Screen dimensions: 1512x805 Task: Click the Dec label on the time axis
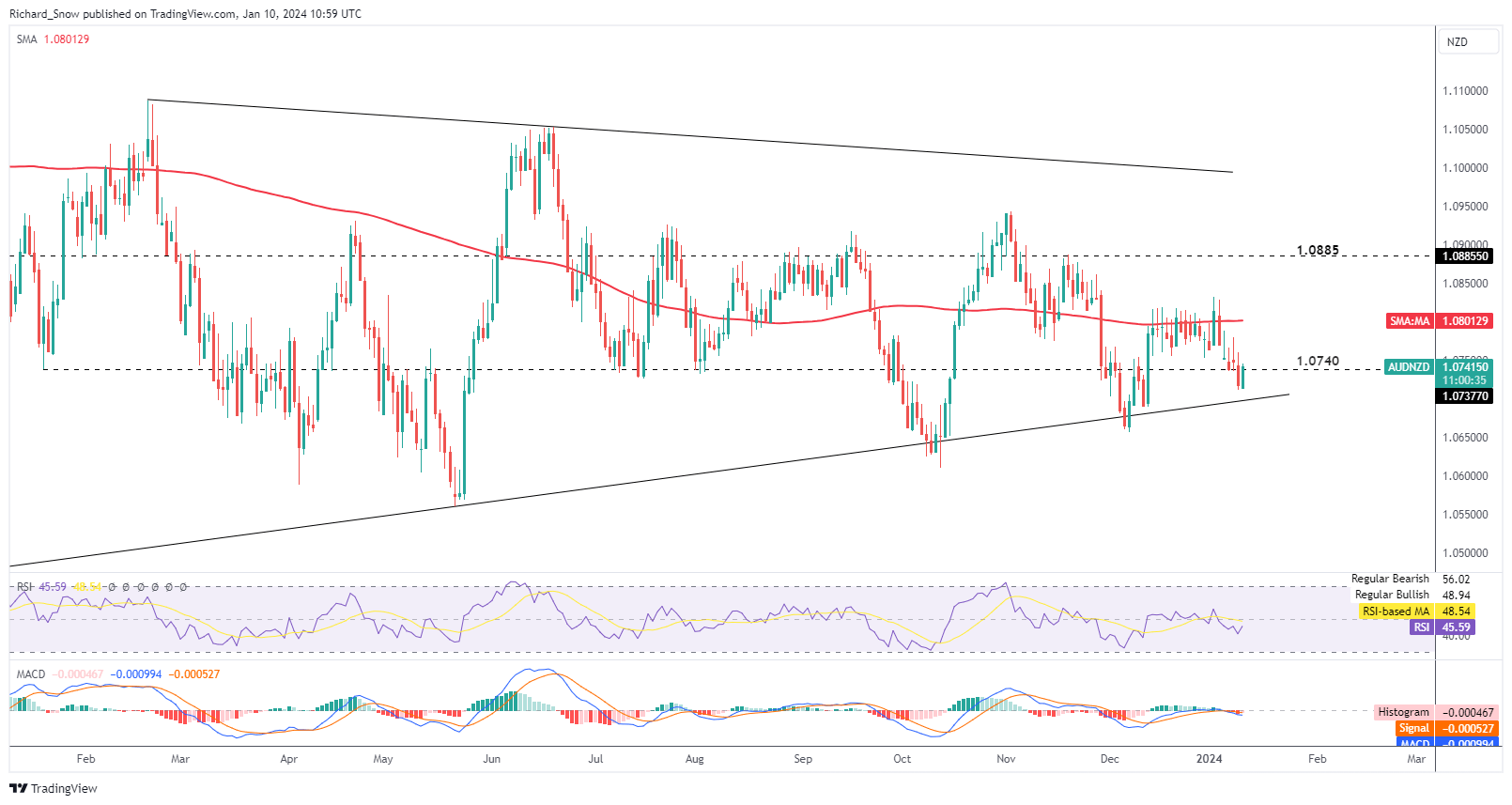1110,759
